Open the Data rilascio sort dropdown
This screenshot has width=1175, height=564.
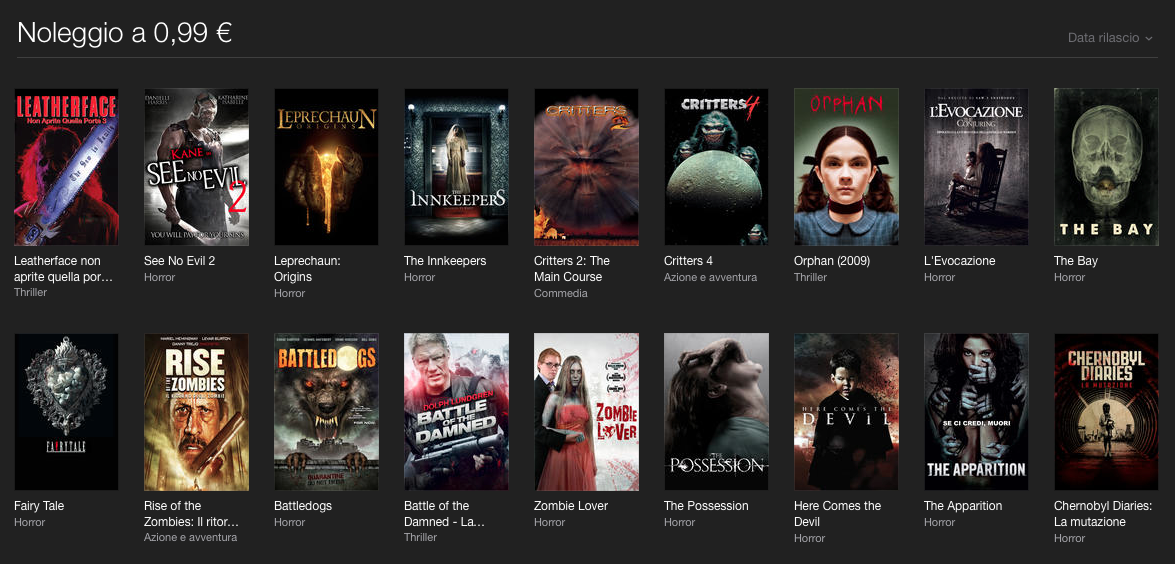1110,37
